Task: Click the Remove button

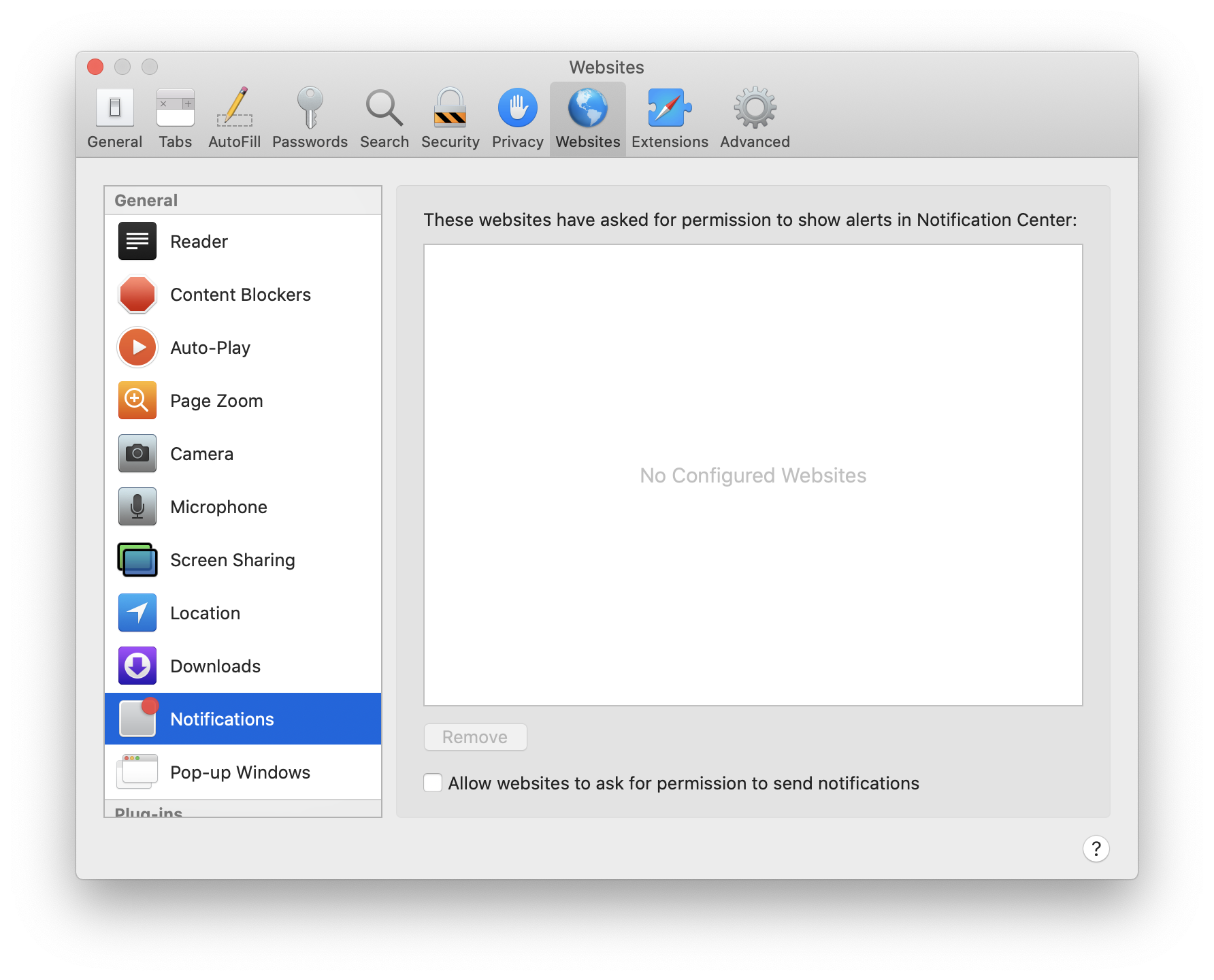Action: coord(475,737)
